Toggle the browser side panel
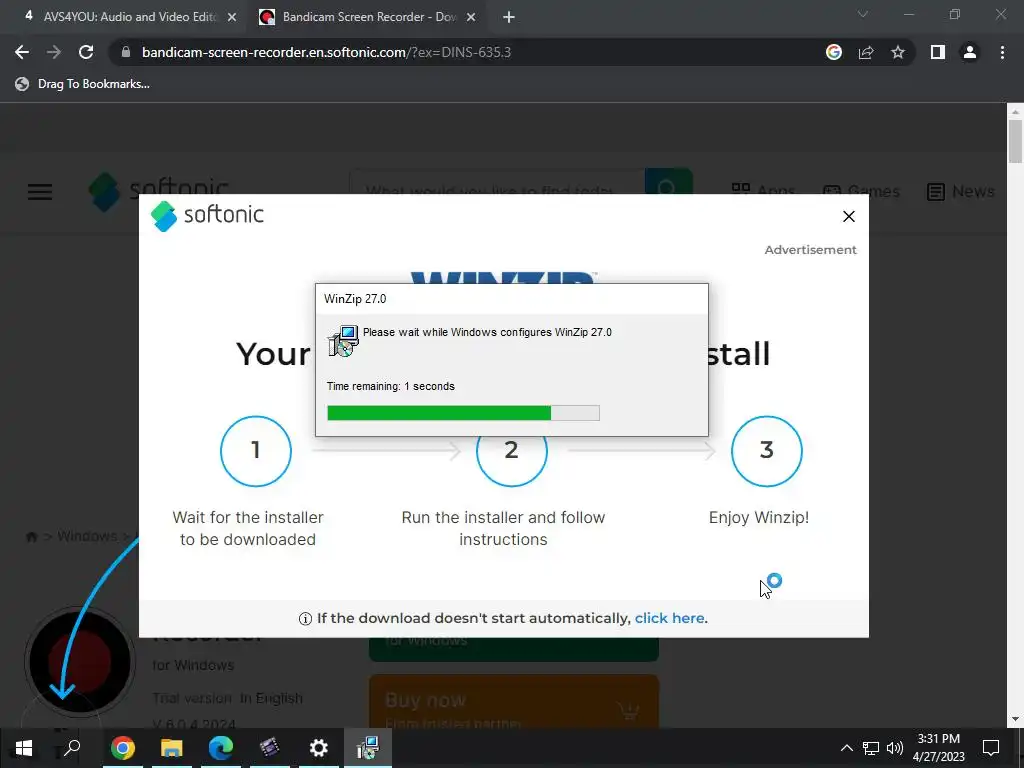The width and height of the screenshot is (1024, 768). [938, 52]
